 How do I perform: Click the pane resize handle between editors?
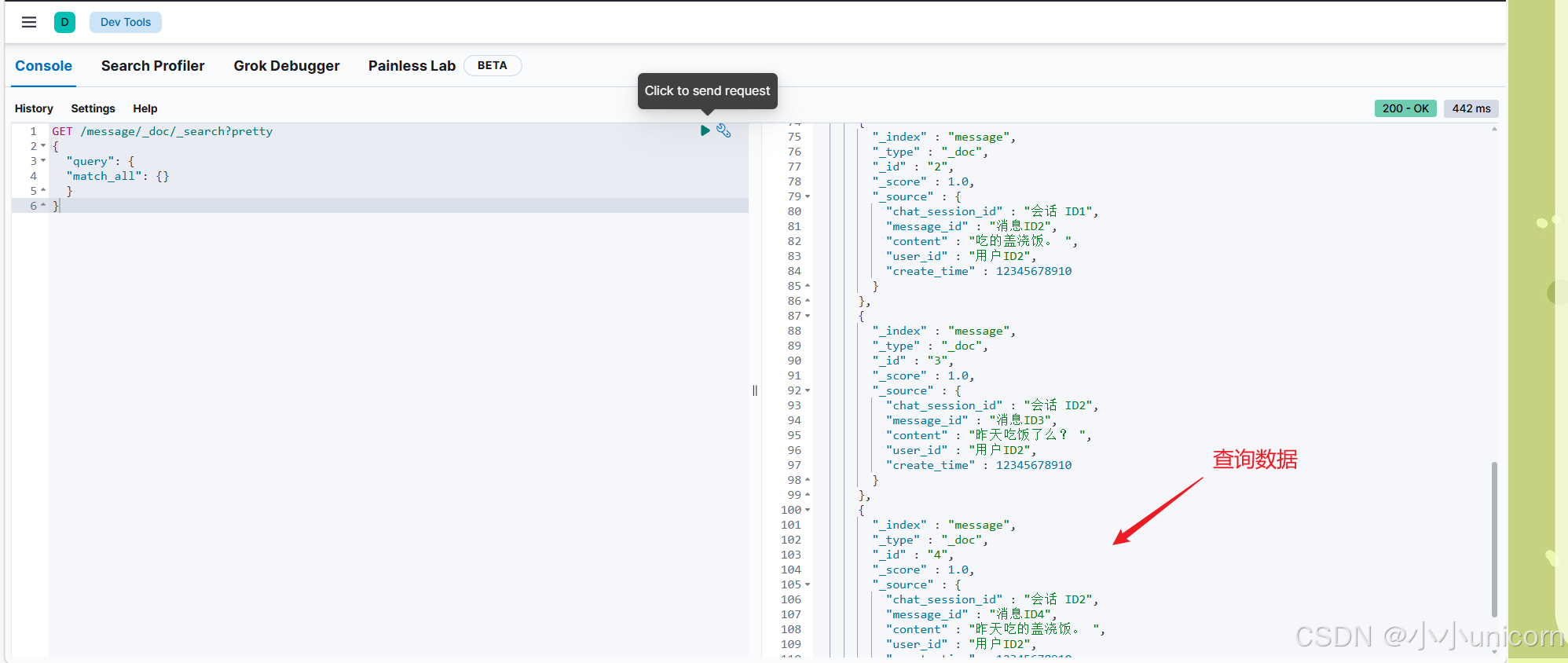(755, 390)
